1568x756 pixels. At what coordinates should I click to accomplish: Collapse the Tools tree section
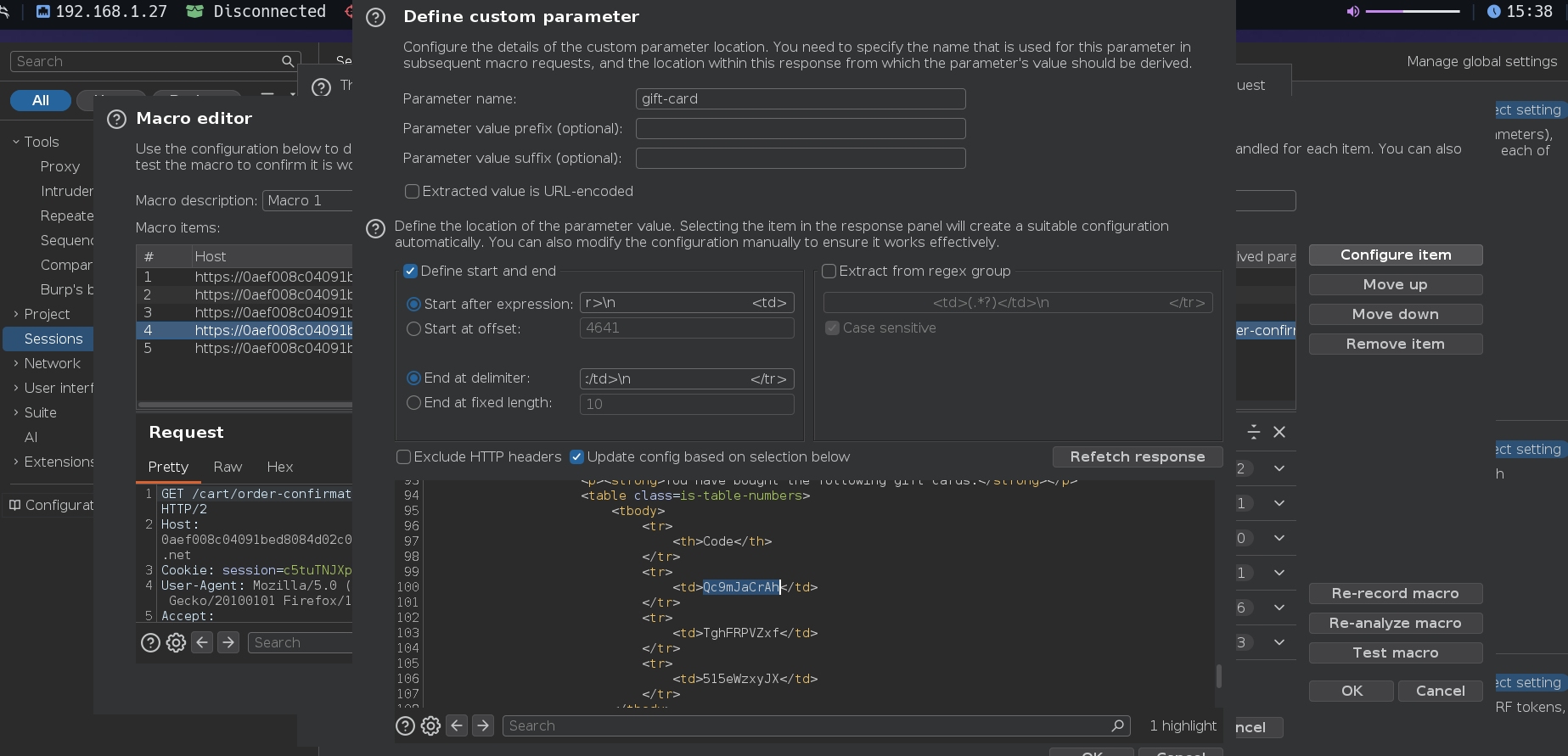click(x=16, y=142)
